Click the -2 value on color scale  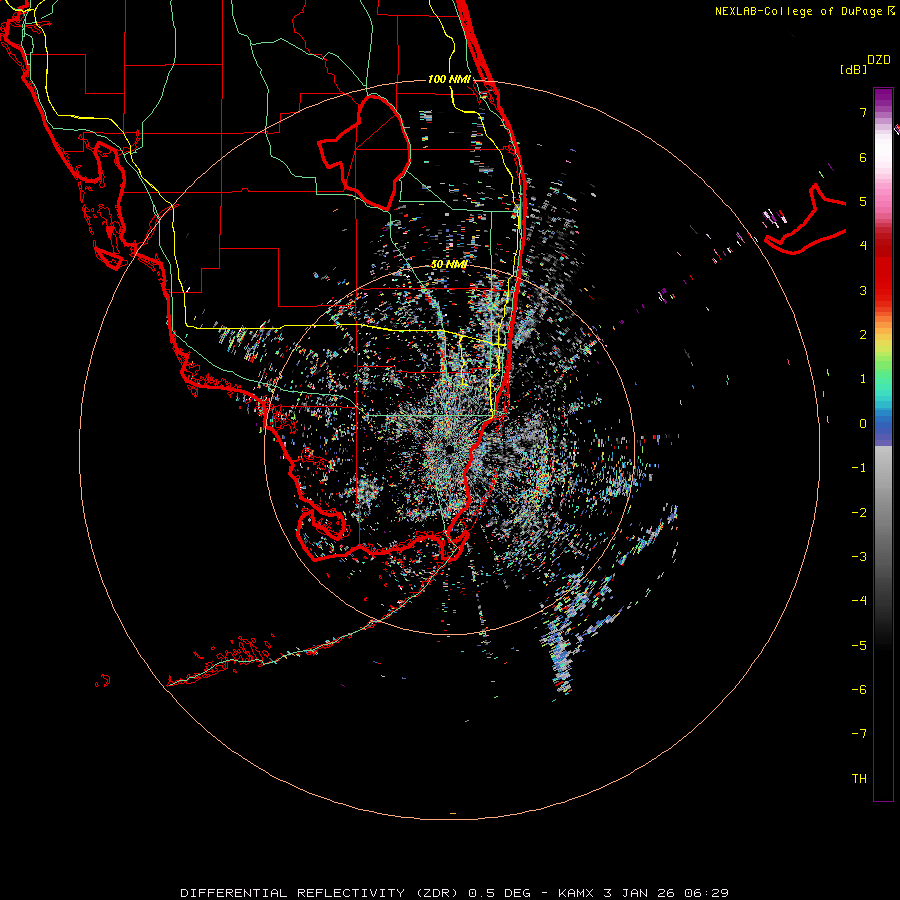[x=859, y=513]
